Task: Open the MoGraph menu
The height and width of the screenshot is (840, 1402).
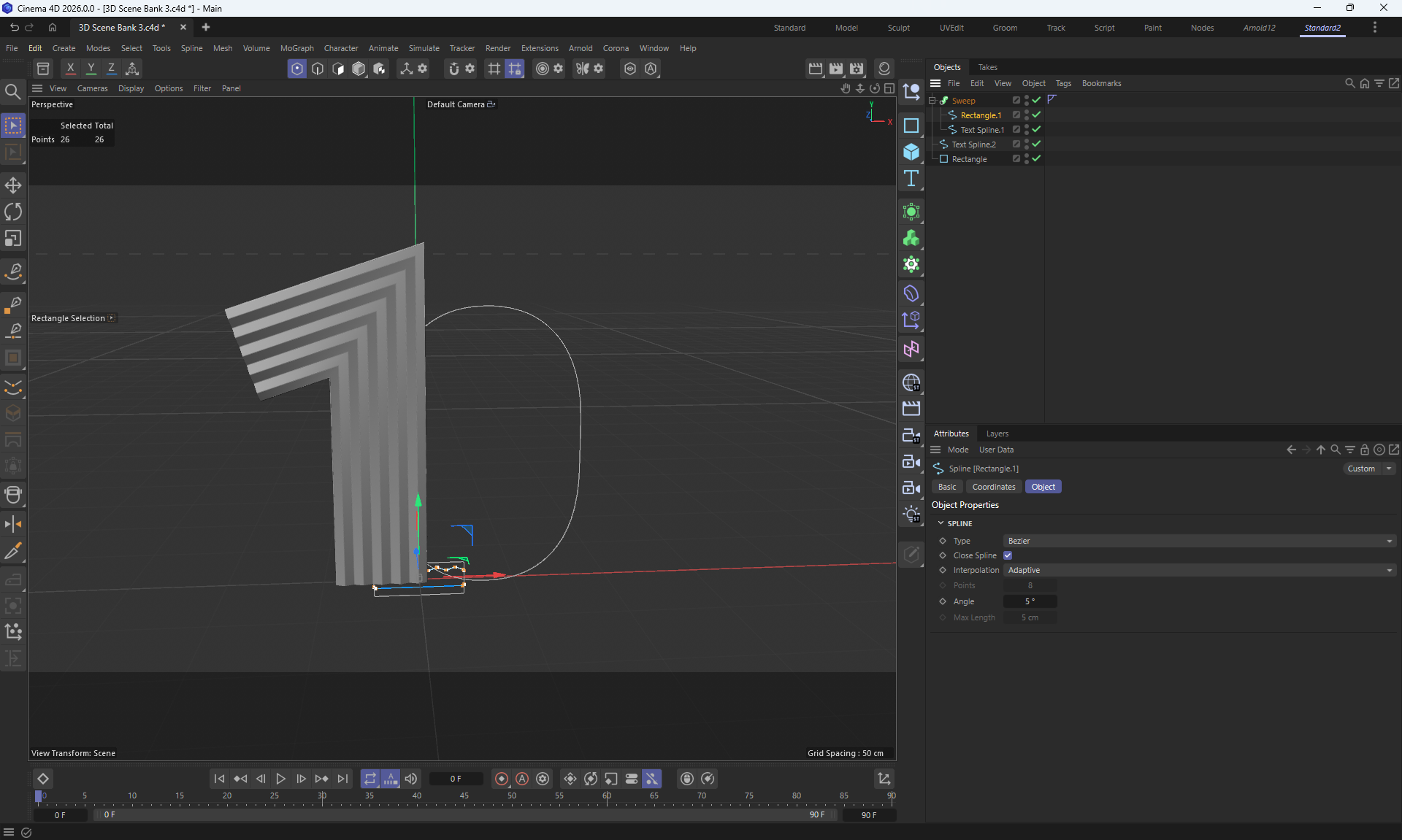Action: [x=296, y=48]
